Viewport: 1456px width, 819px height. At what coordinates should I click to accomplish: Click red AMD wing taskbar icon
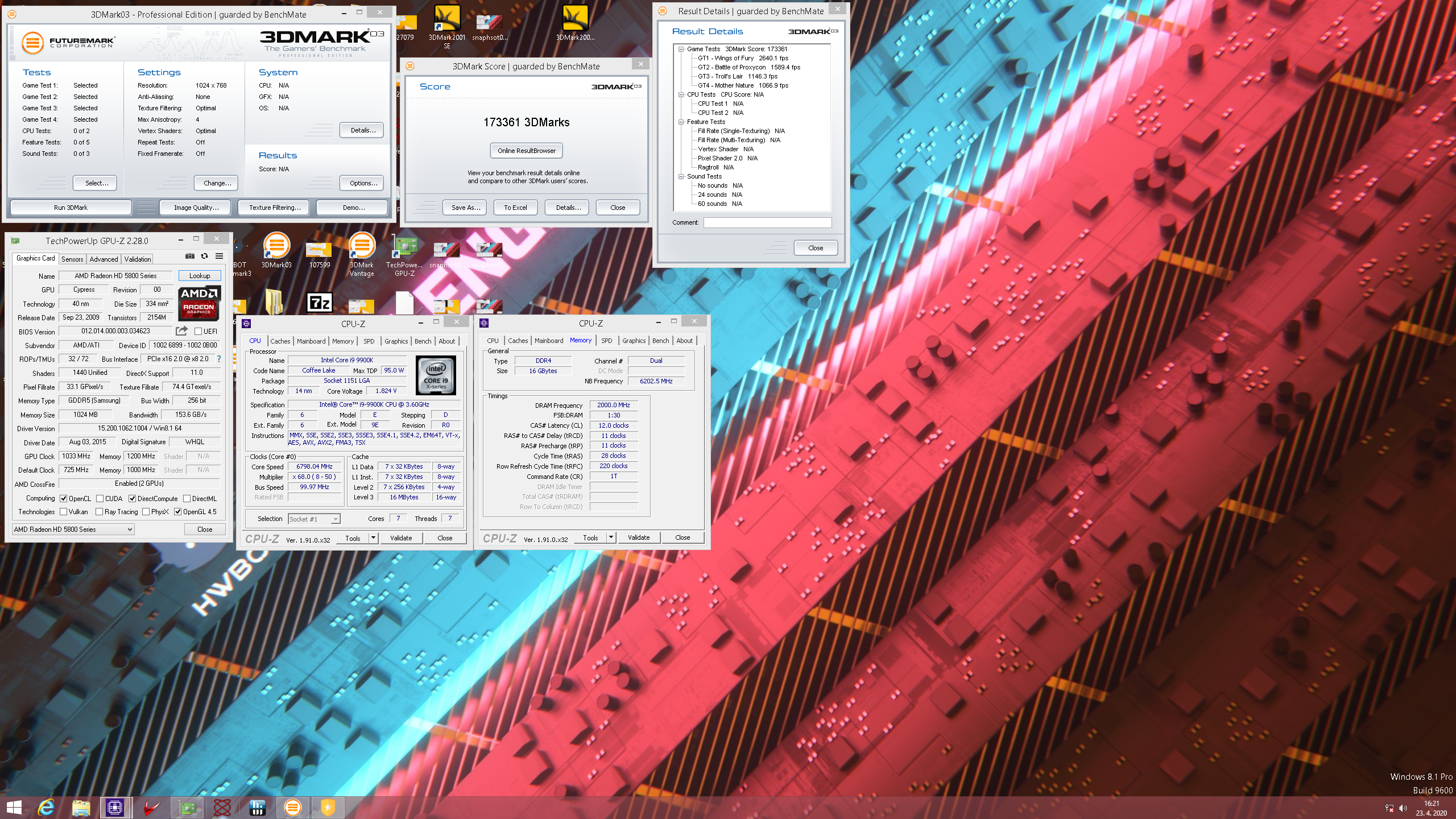click(x=151, y=807)
